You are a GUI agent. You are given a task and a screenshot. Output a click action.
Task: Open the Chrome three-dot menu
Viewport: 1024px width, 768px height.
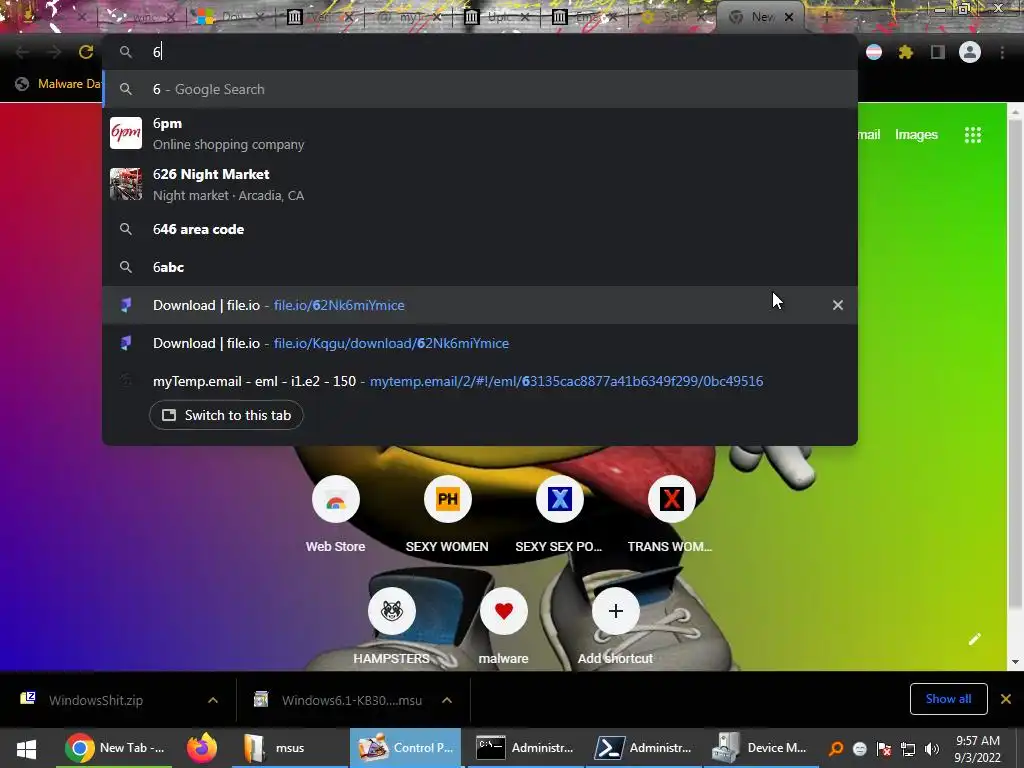tap(1002, 52)
